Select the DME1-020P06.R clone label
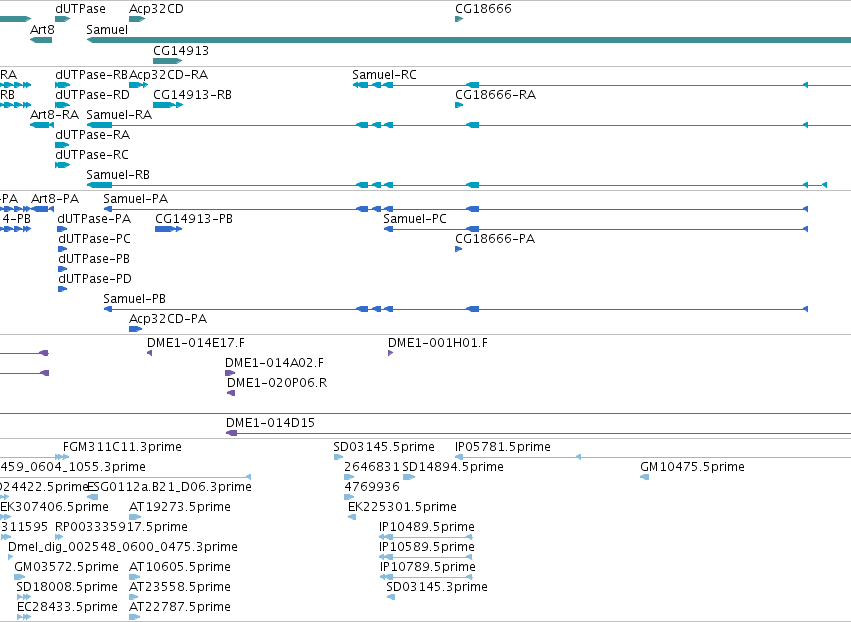Image resolution: width=851 pixels, height=622 pixels. tap(277, 383)
